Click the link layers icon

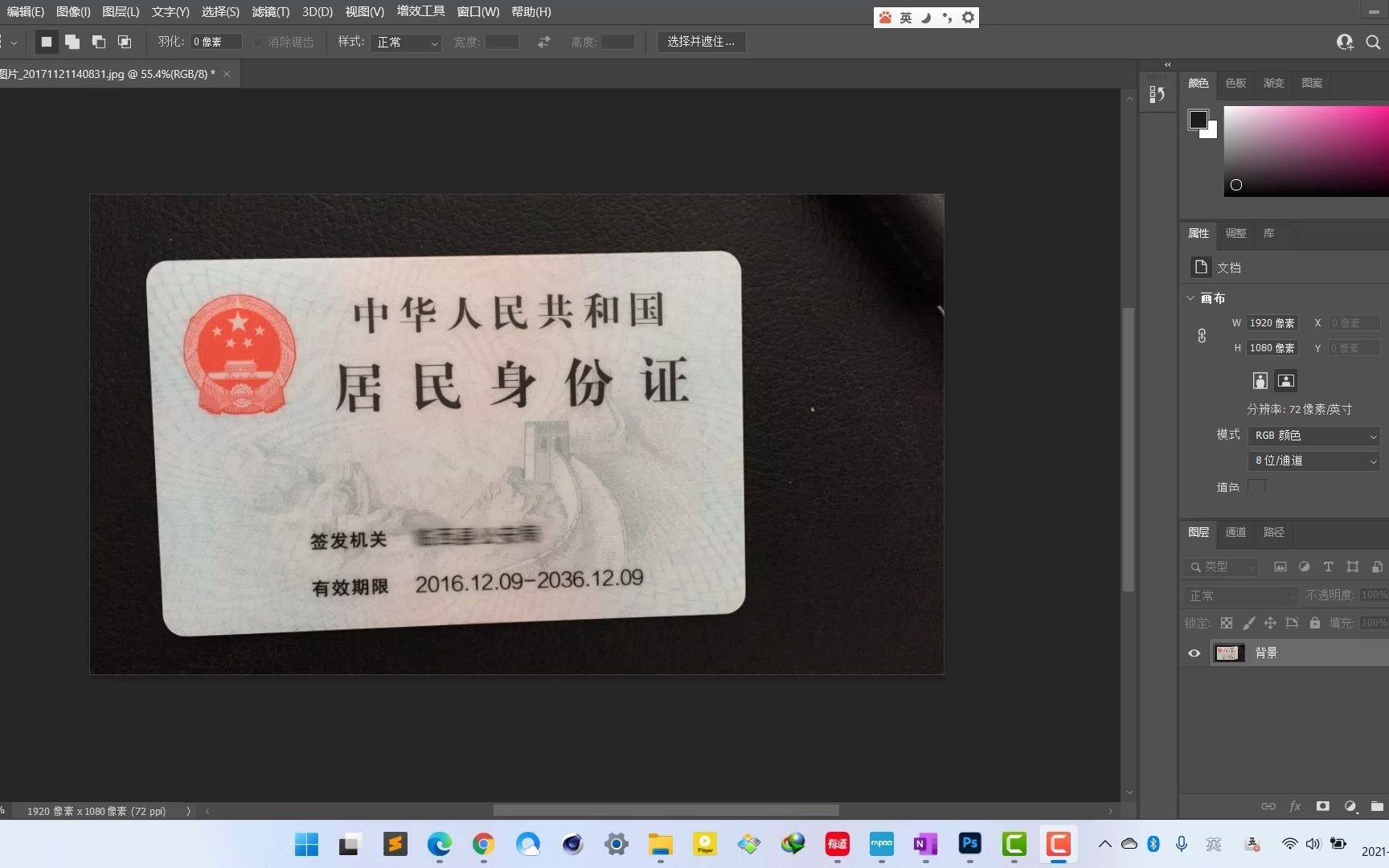1268,806
